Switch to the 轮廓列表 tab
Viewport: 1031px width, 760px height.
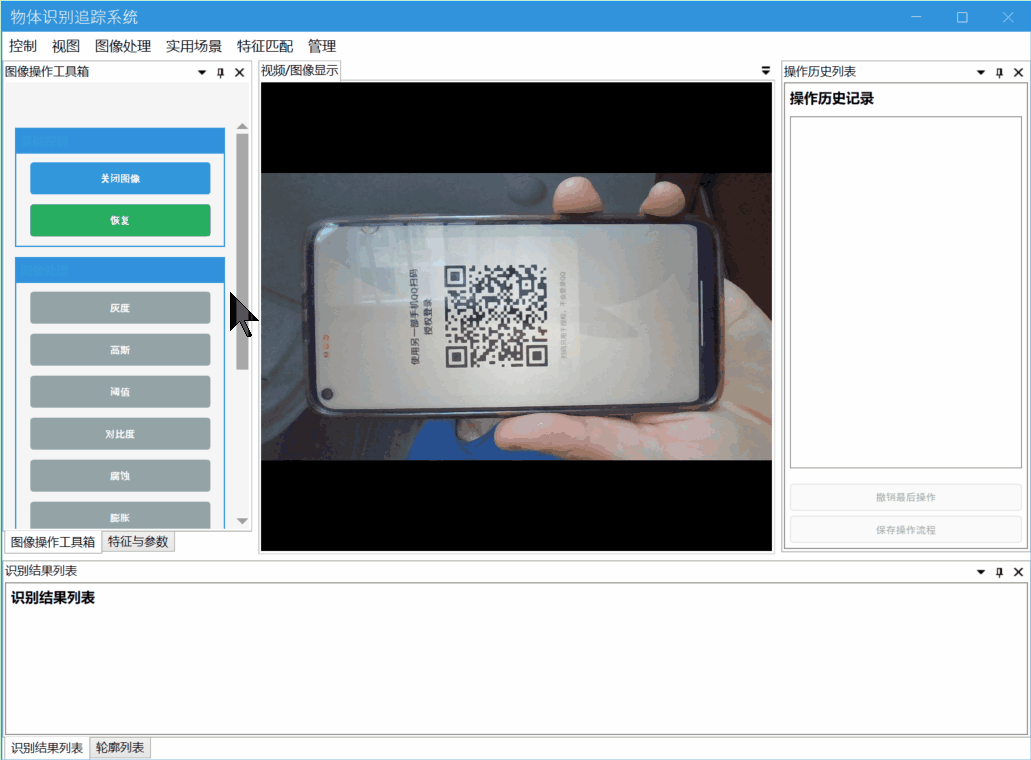tap(120, 748)
